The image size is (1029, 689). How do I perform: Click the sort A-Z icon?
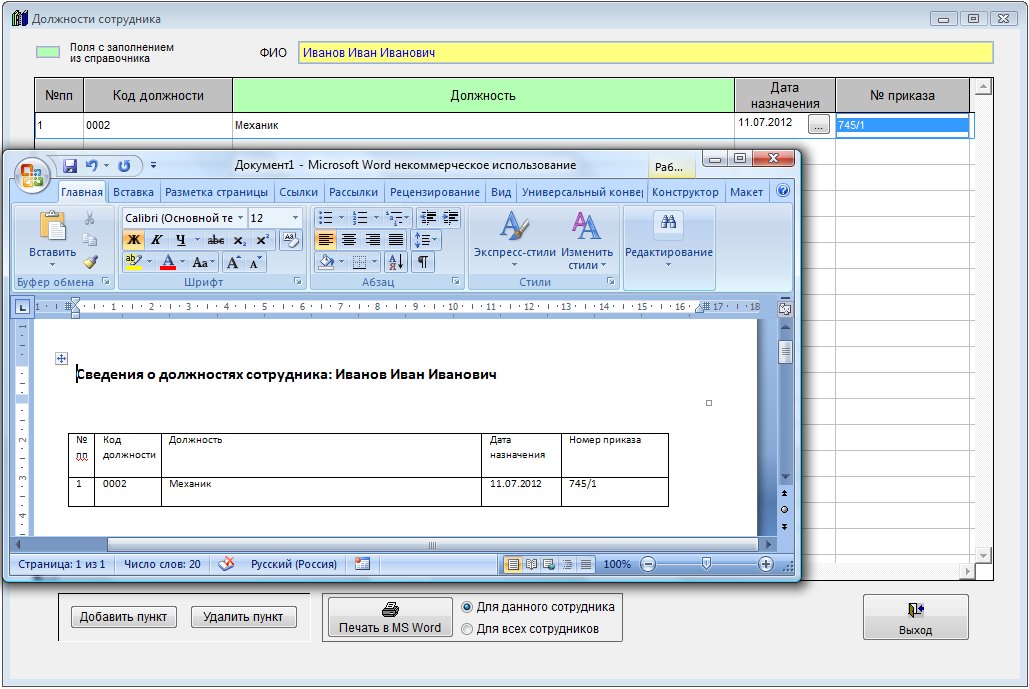coord(395,262)
